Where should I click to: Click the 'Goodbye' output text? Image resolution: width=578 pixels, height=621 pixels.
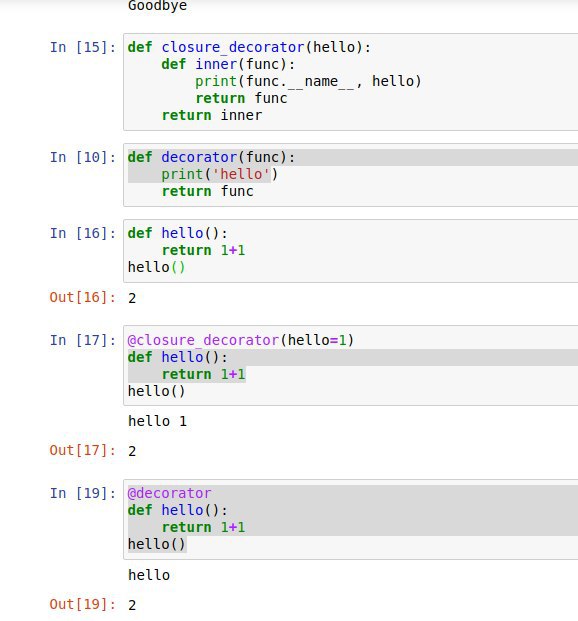[x=157, y=6]
